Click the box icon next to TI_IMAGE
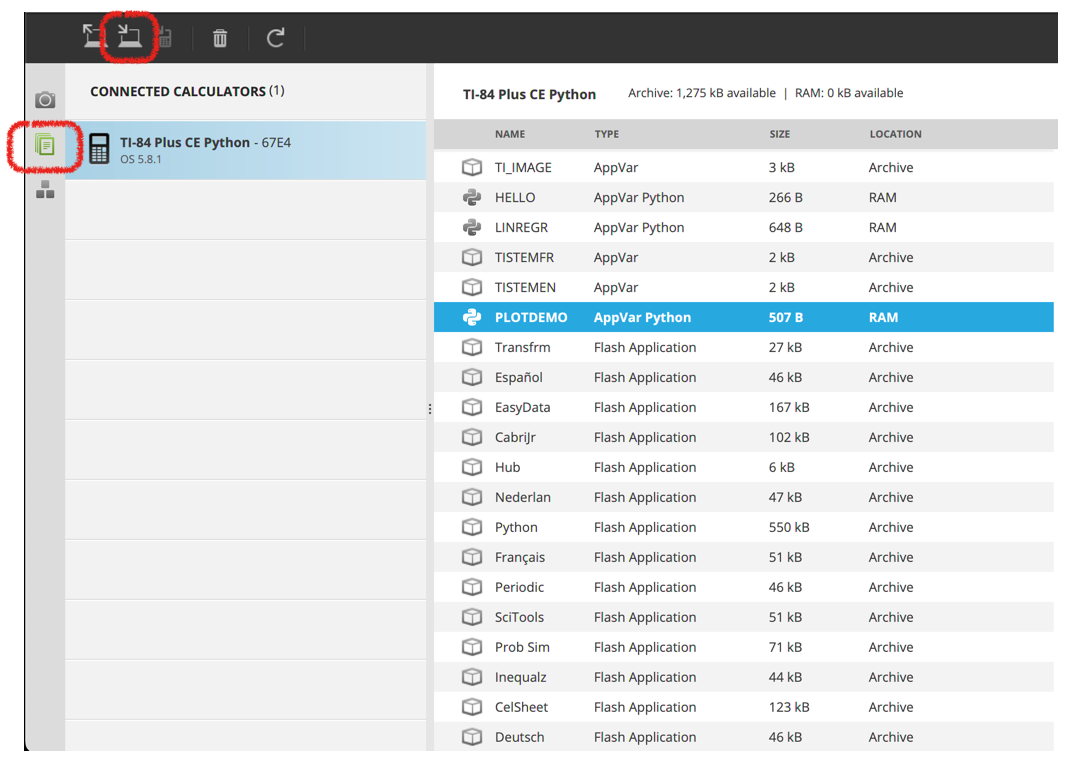This screenshot has height=762, width=1074. pos(472,167)
